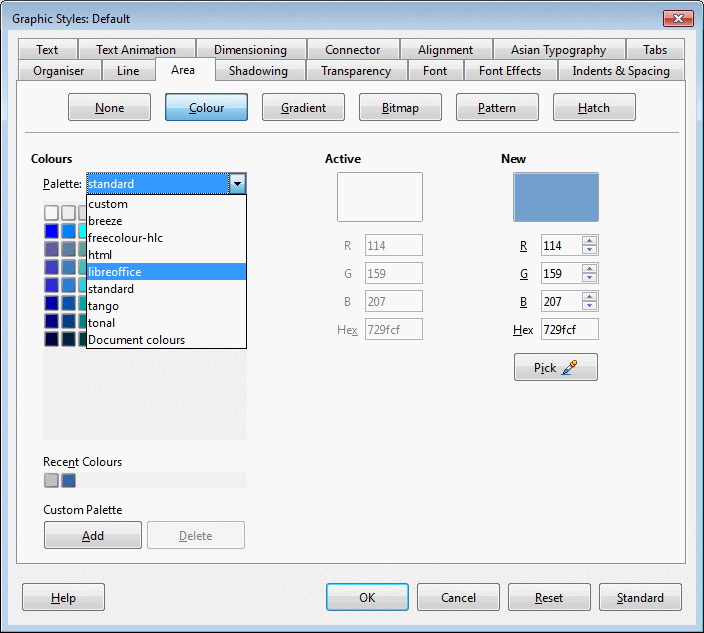The image size is (704, 633).
Task: Pick the tango palette option
Action: click(x=165, y=306)
